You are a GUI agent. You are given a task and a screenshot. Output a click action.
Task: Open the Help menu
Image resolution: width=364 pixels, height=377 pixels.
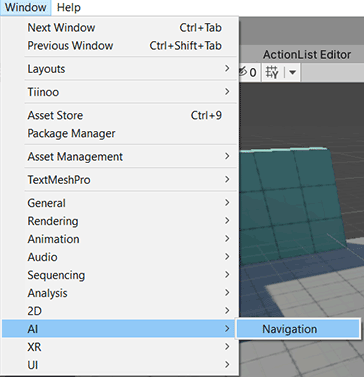69,7
